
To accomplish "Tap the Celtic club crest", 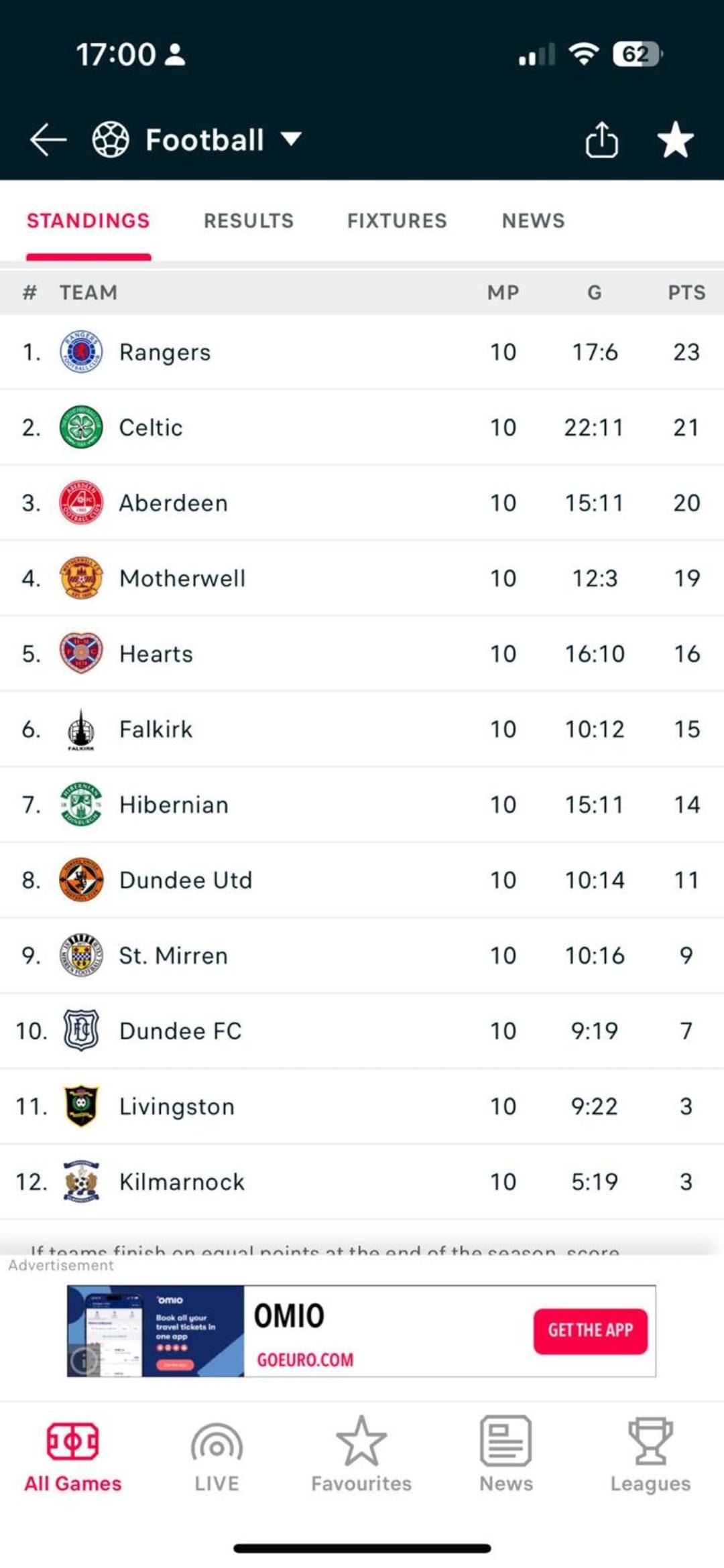I will point(81,428).
